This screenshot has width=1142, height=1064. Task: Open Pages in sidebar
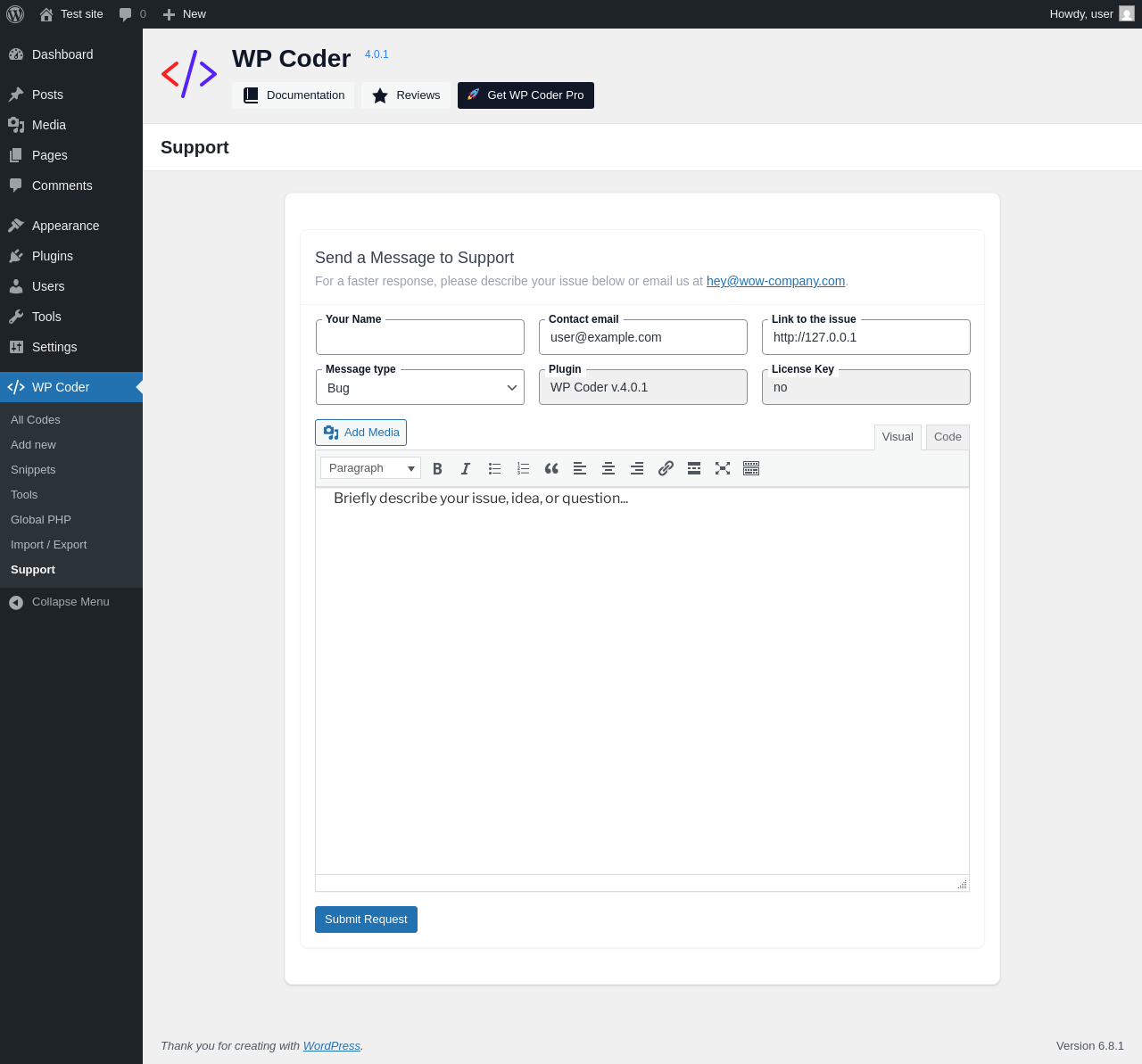(71, 155)
